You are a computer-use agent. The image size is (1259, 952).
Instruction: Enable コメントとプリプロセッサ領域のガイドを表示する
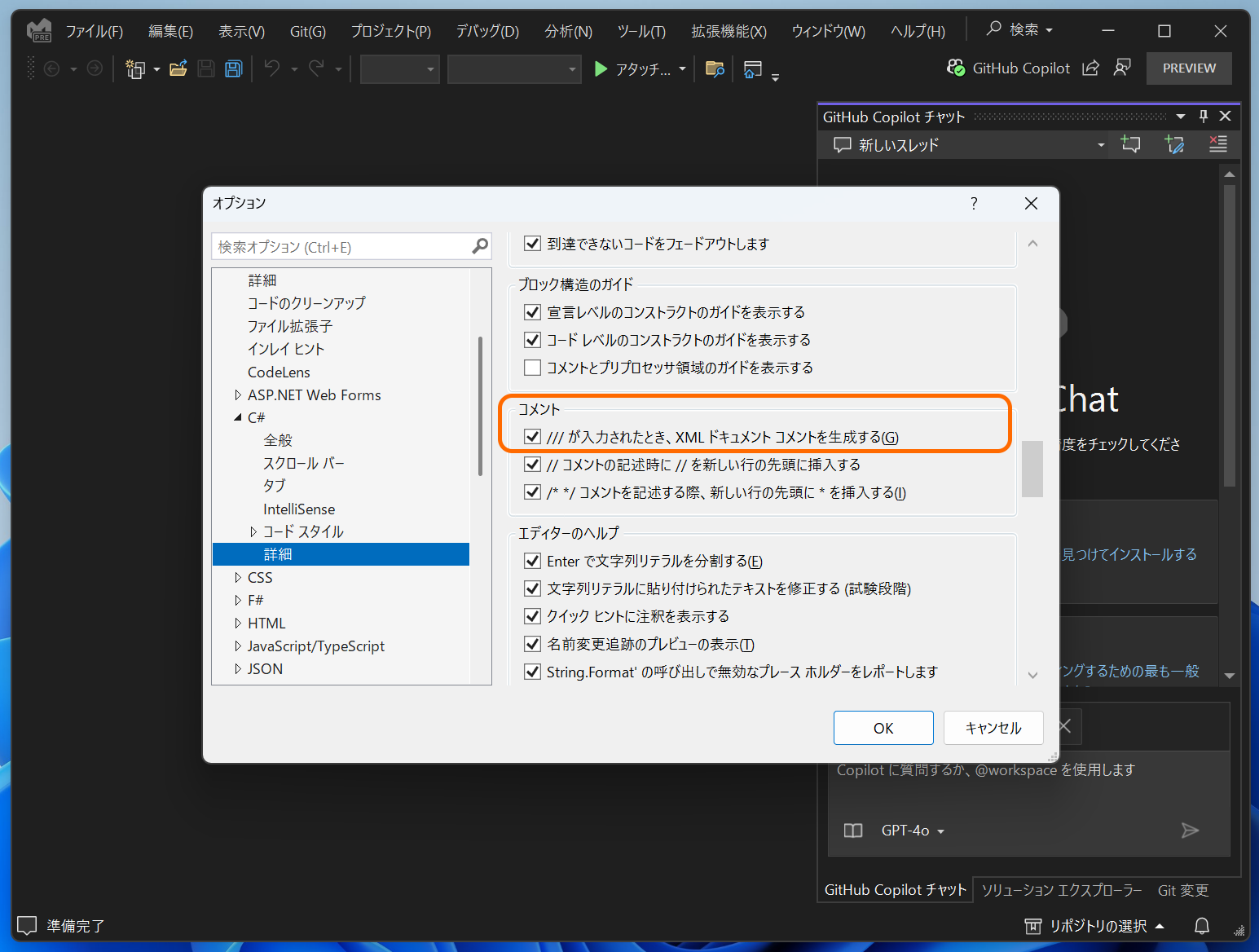[532, 368]
